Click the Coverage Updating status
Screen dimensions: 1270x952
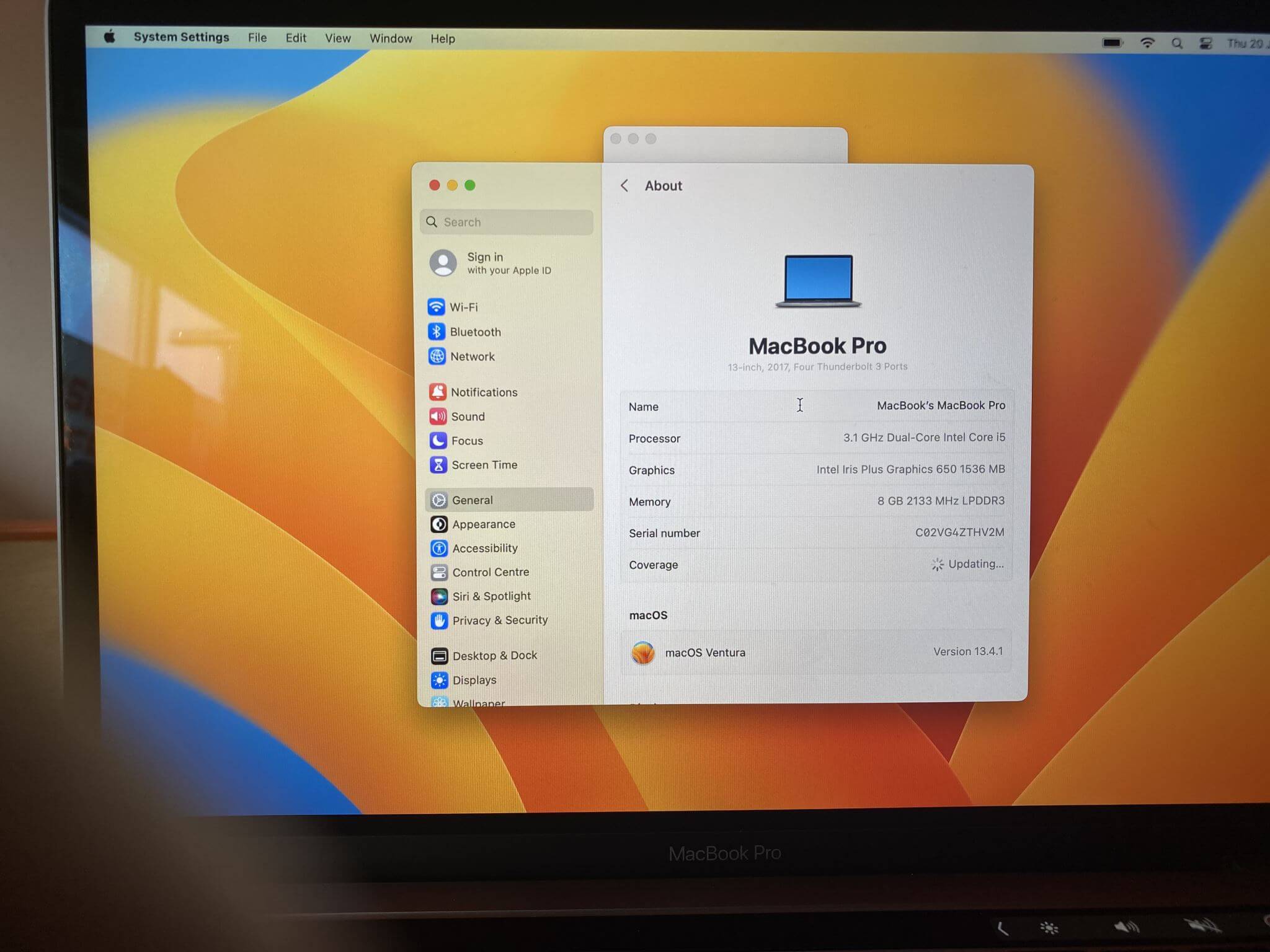coord(967,564)
